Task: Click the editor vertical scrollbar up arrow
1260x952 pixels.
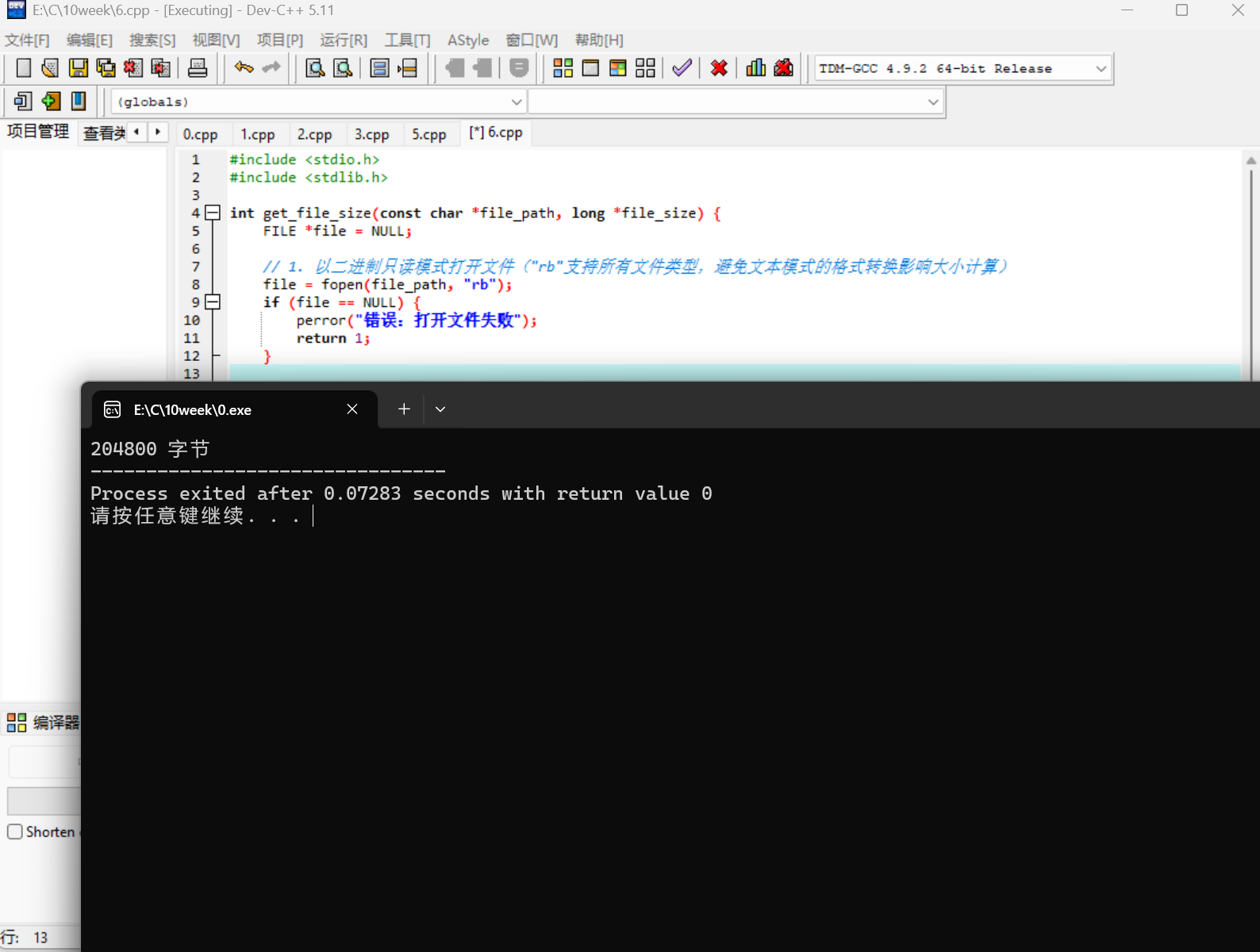Action: 1251,160
